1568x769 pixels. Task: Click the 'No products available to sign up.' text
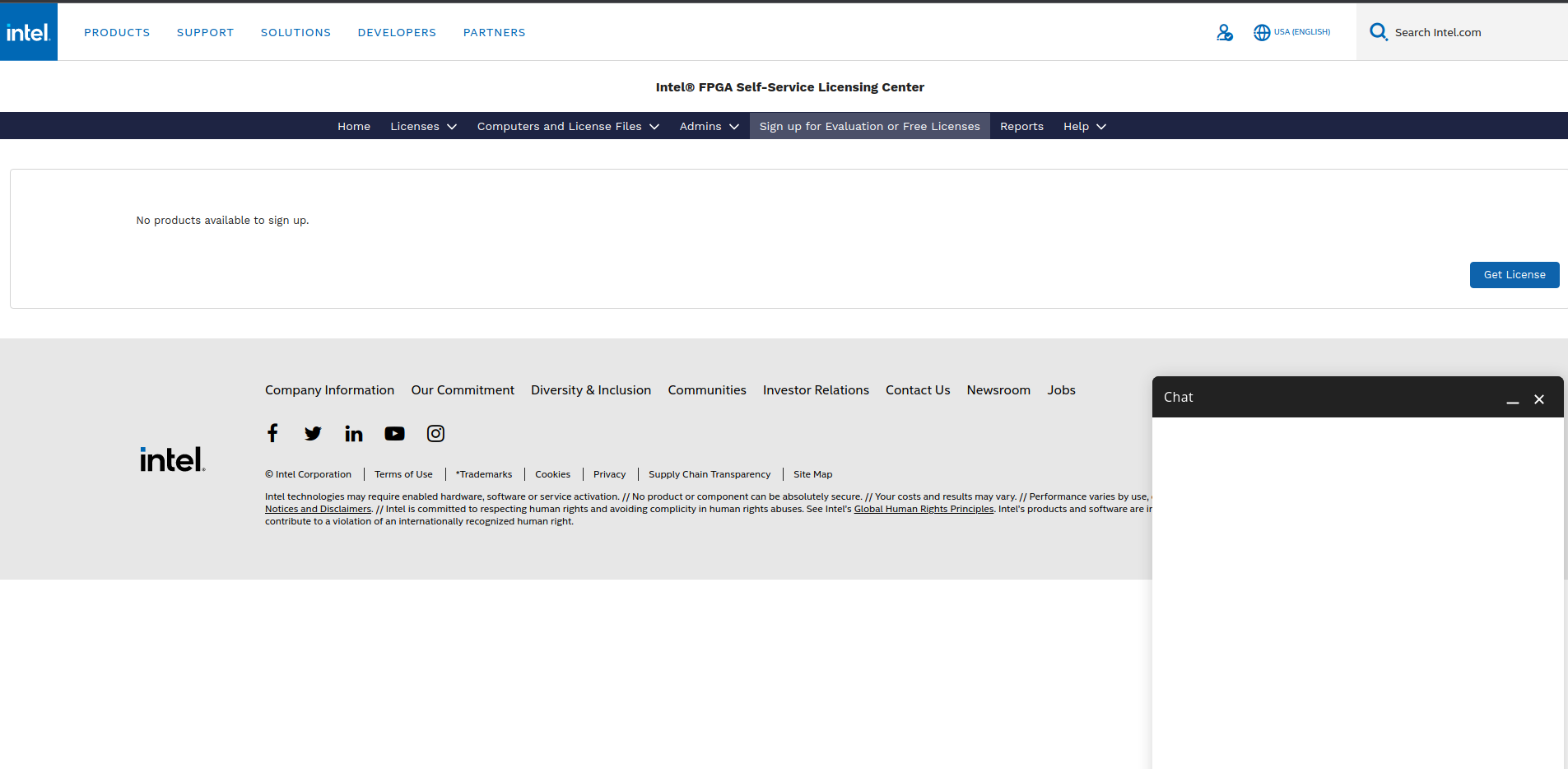click(222, 221)
